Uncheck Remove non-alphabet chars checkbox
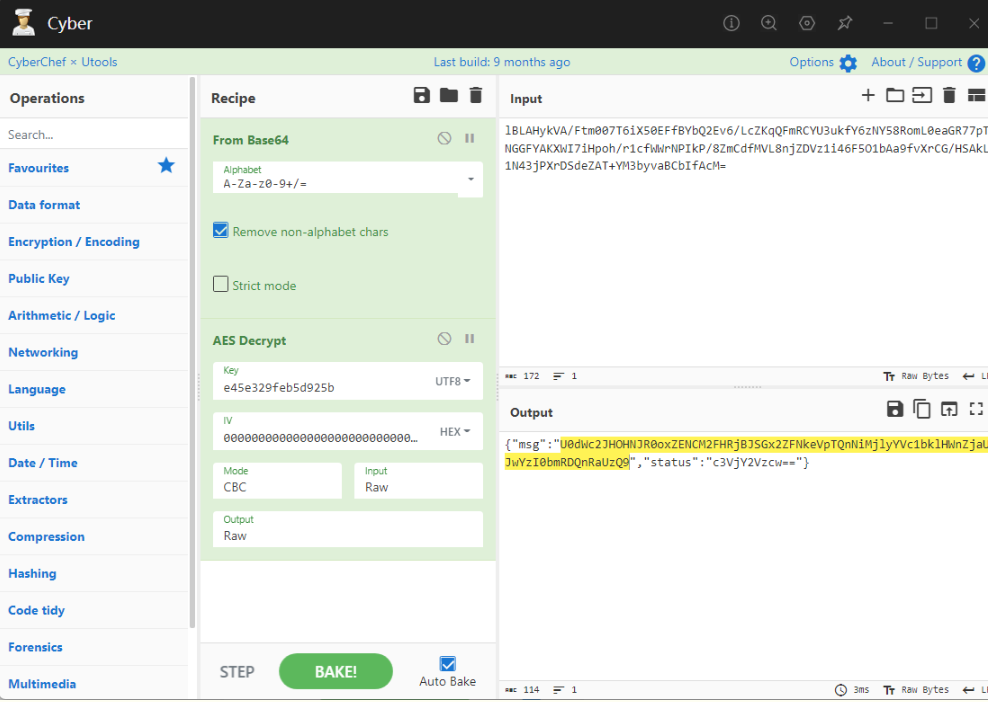Screen dimensions: 988x702 (x=221, y=231)
